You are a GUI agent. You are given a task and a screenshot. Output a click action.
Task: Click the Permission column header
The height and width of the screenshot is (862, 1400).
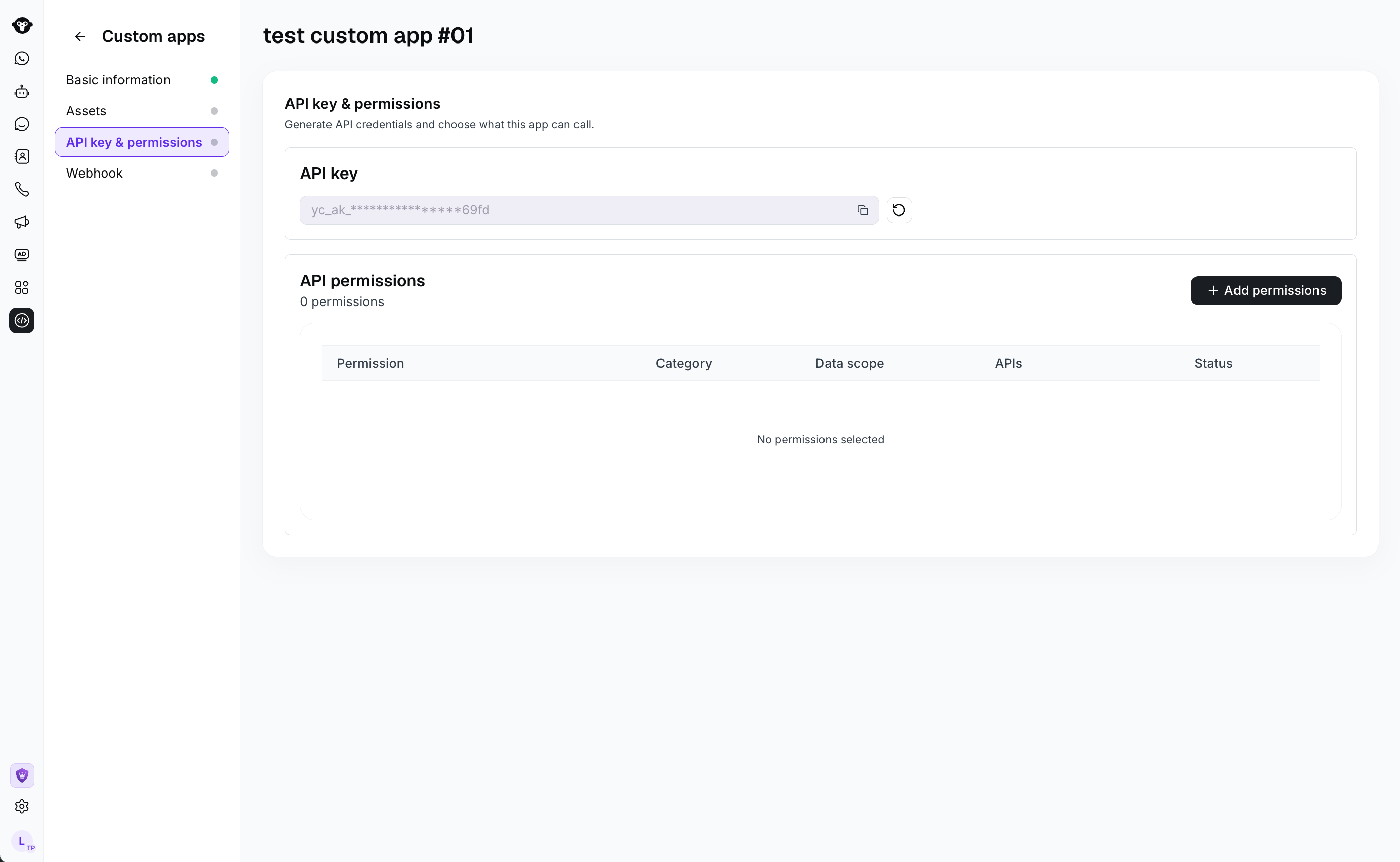pos(370,363)
